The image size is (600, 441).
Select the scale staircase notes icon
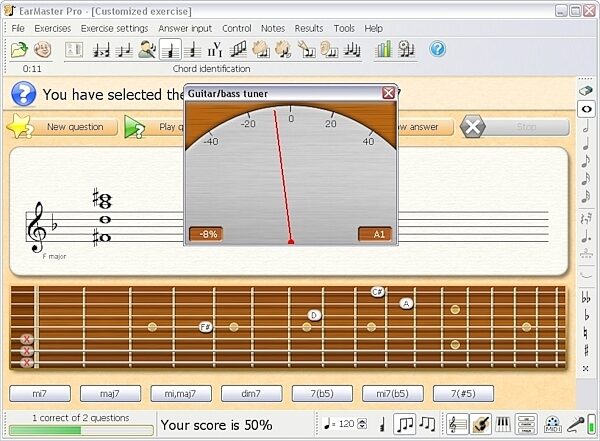238,50
